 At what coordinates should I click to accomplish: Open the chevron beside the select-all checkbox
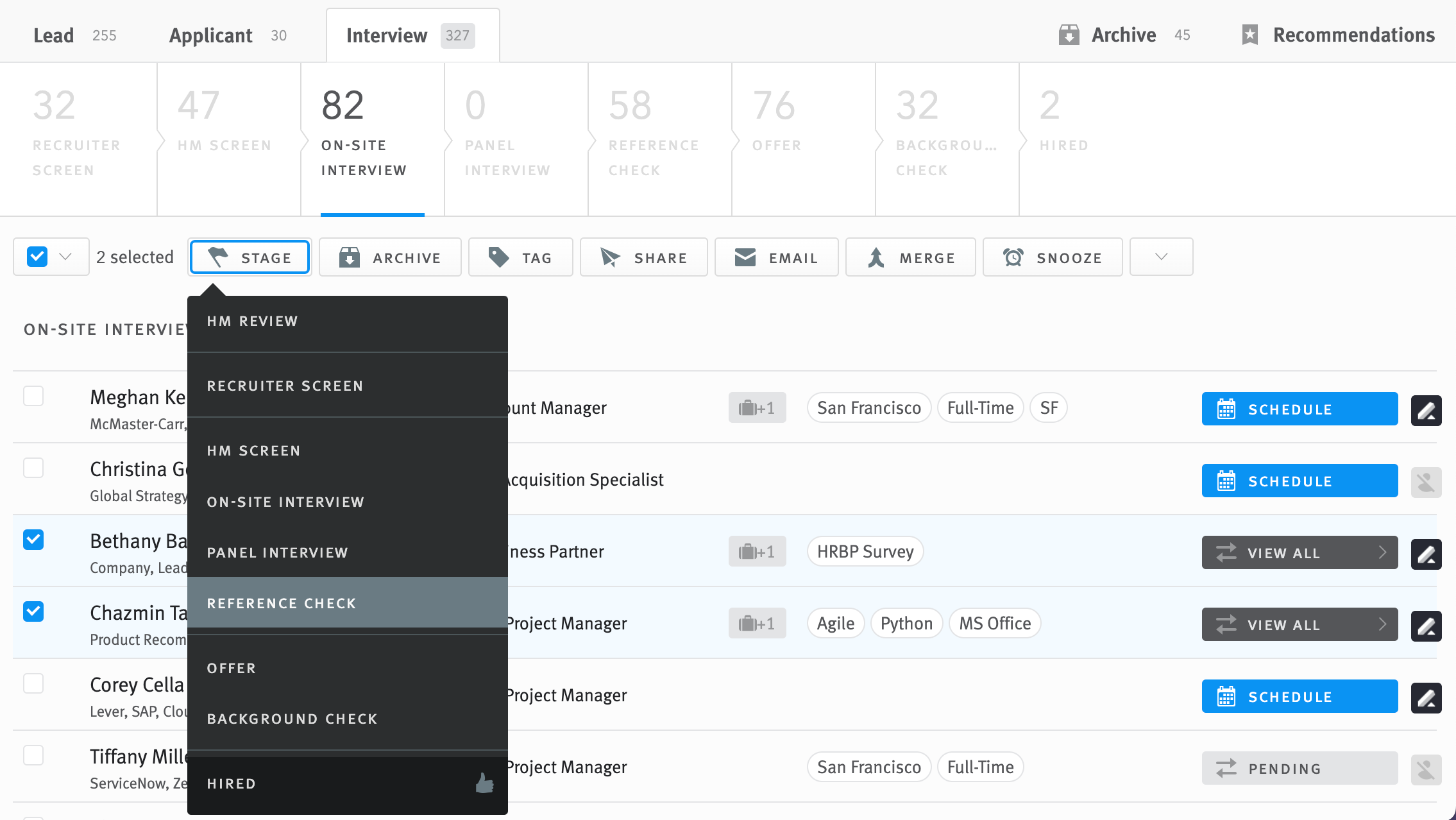tap(66, 256)
